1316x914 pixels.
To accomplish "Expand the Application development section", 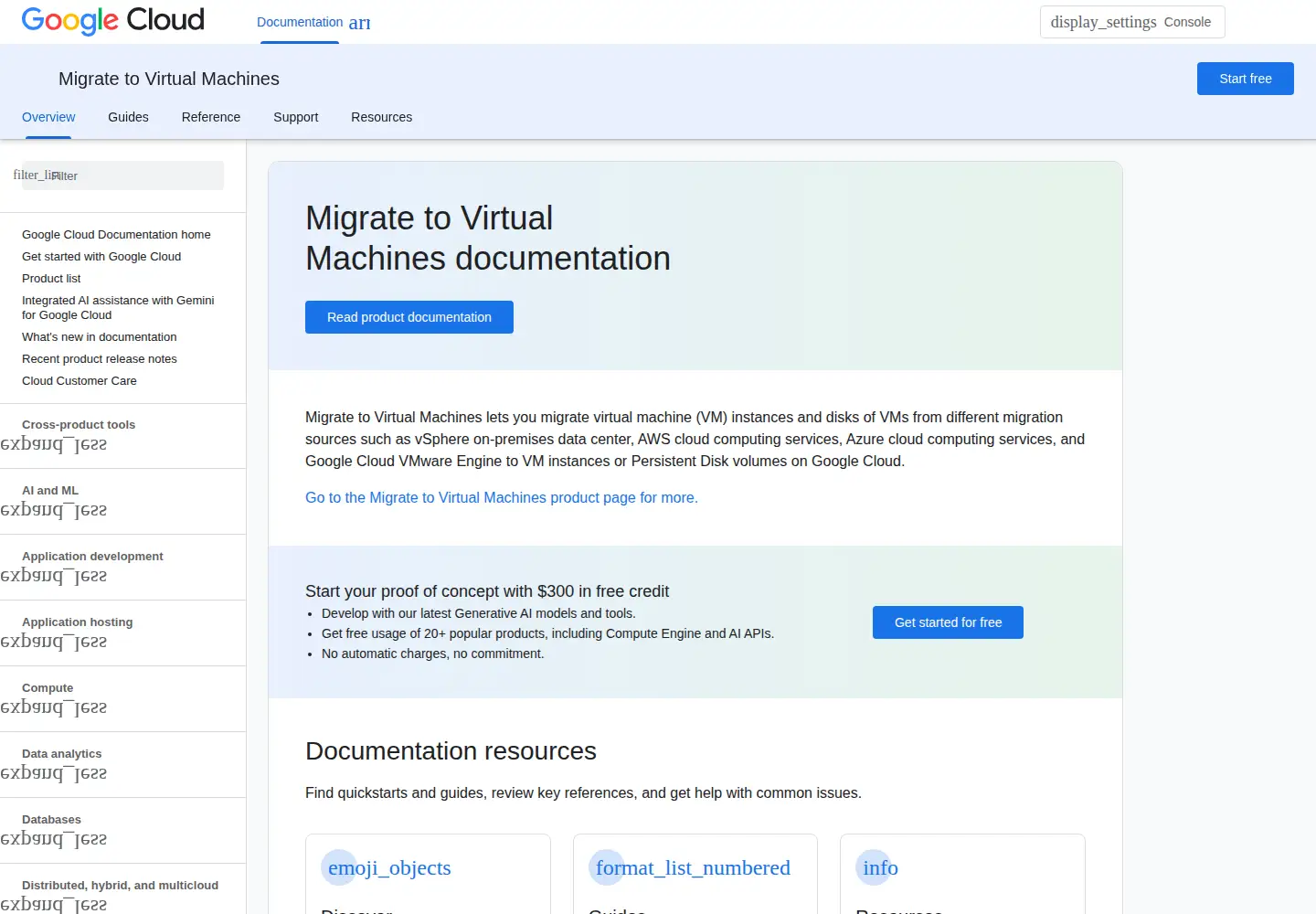I will (53, 576).
